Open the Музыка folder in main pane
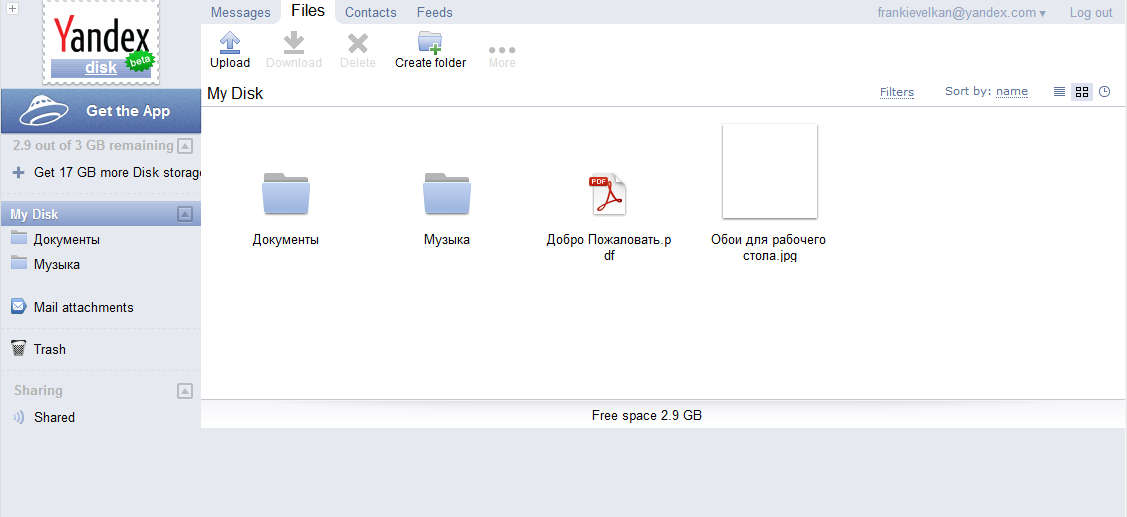This screenshot has height=517, width=1127. pyautogui.click(x=446, y=193)
